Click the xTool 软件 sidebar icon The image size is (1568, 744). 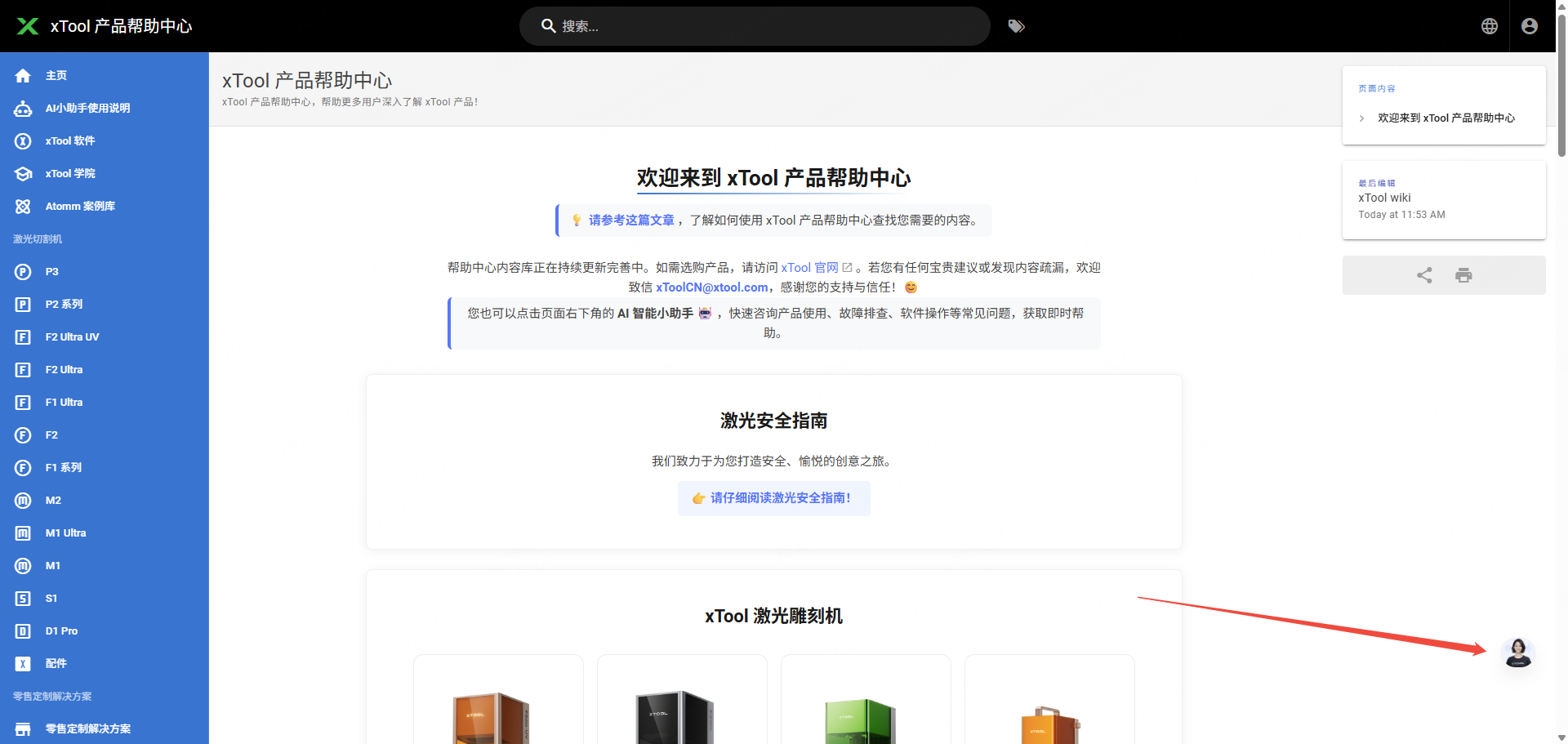tap(23, 141)
